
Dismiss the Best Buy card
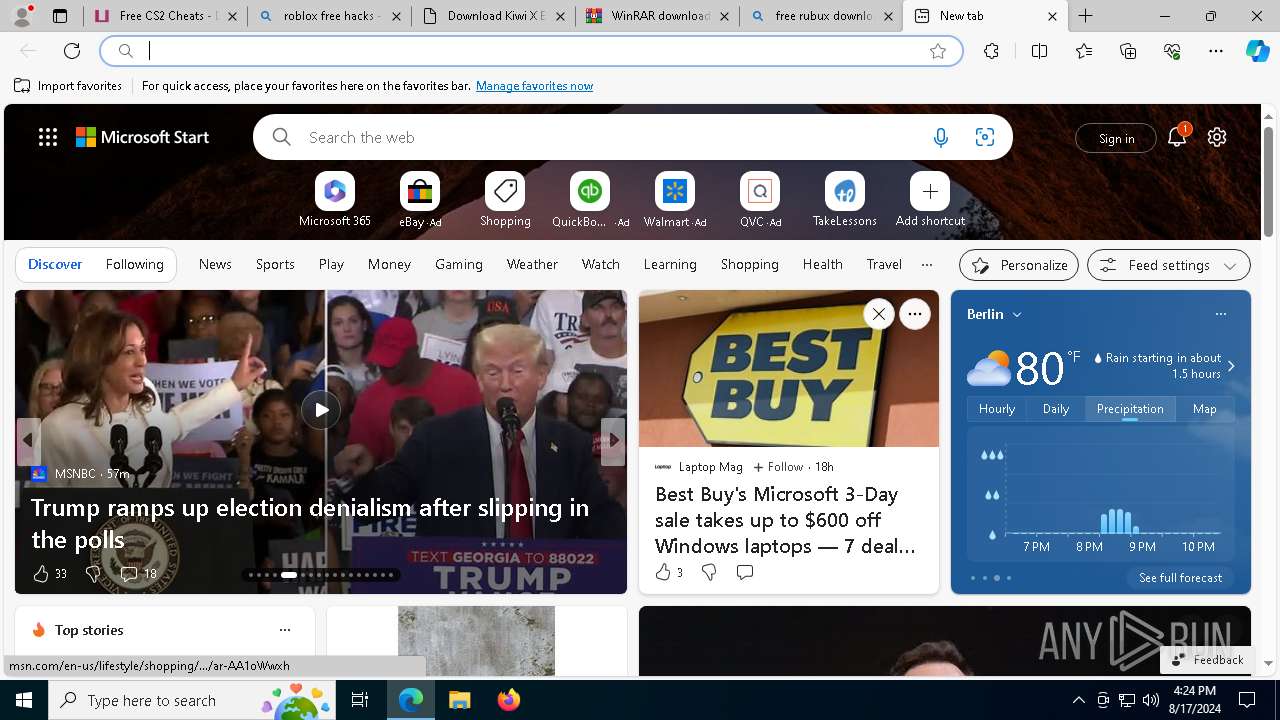tap(878, 314)
